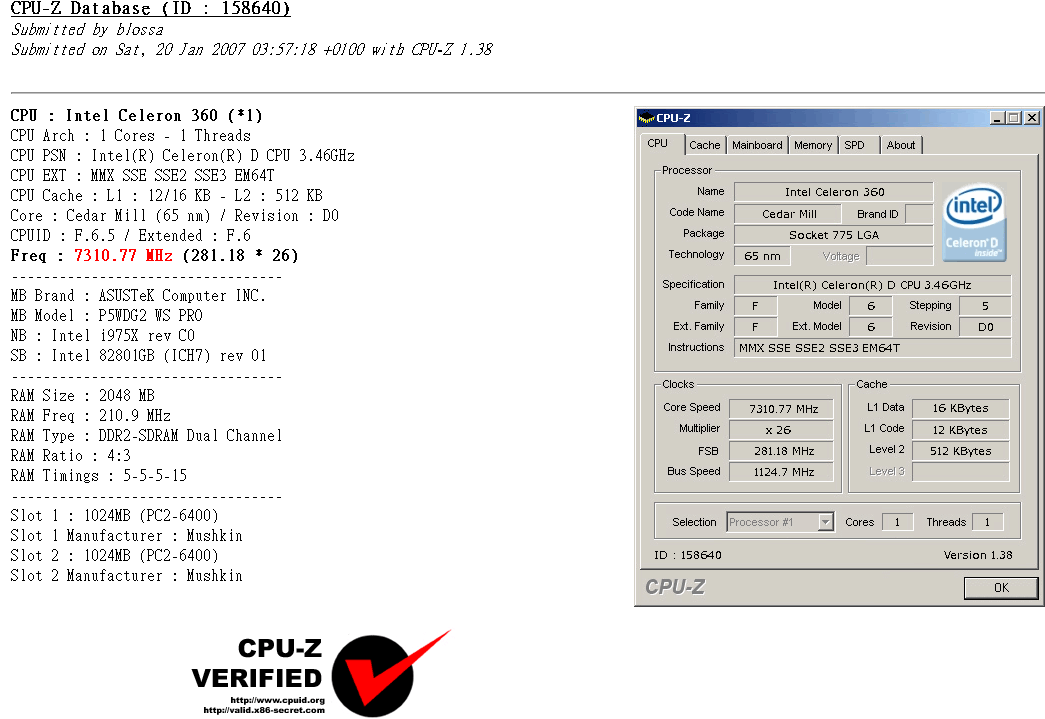Click the 'Core : Cedar Mill (65 nm)' line
This screenshot has height=719, width=1045.
(x=175, y=216)
